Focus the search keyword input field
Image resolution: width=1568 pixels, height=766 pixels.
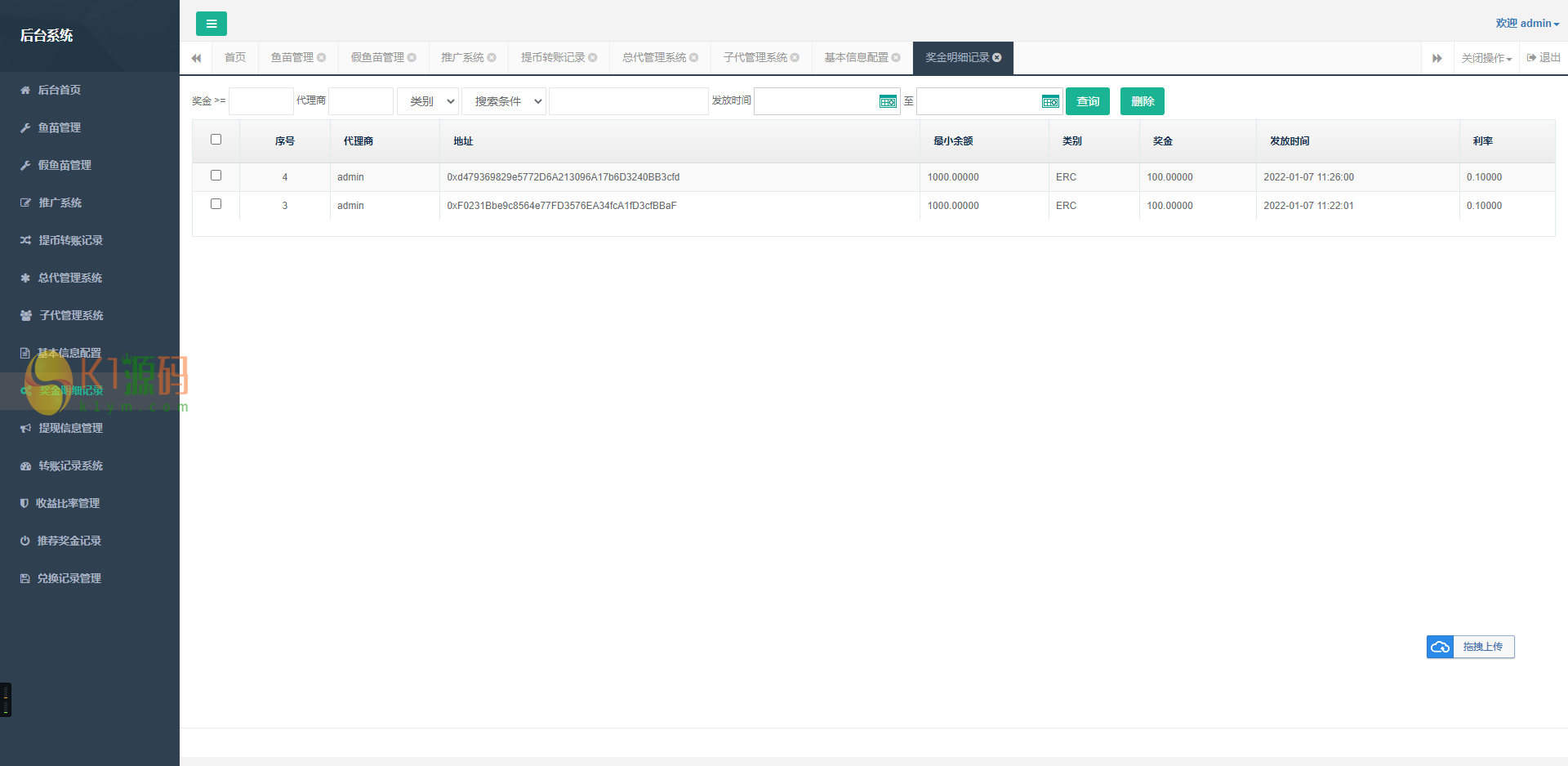(629, 101)
